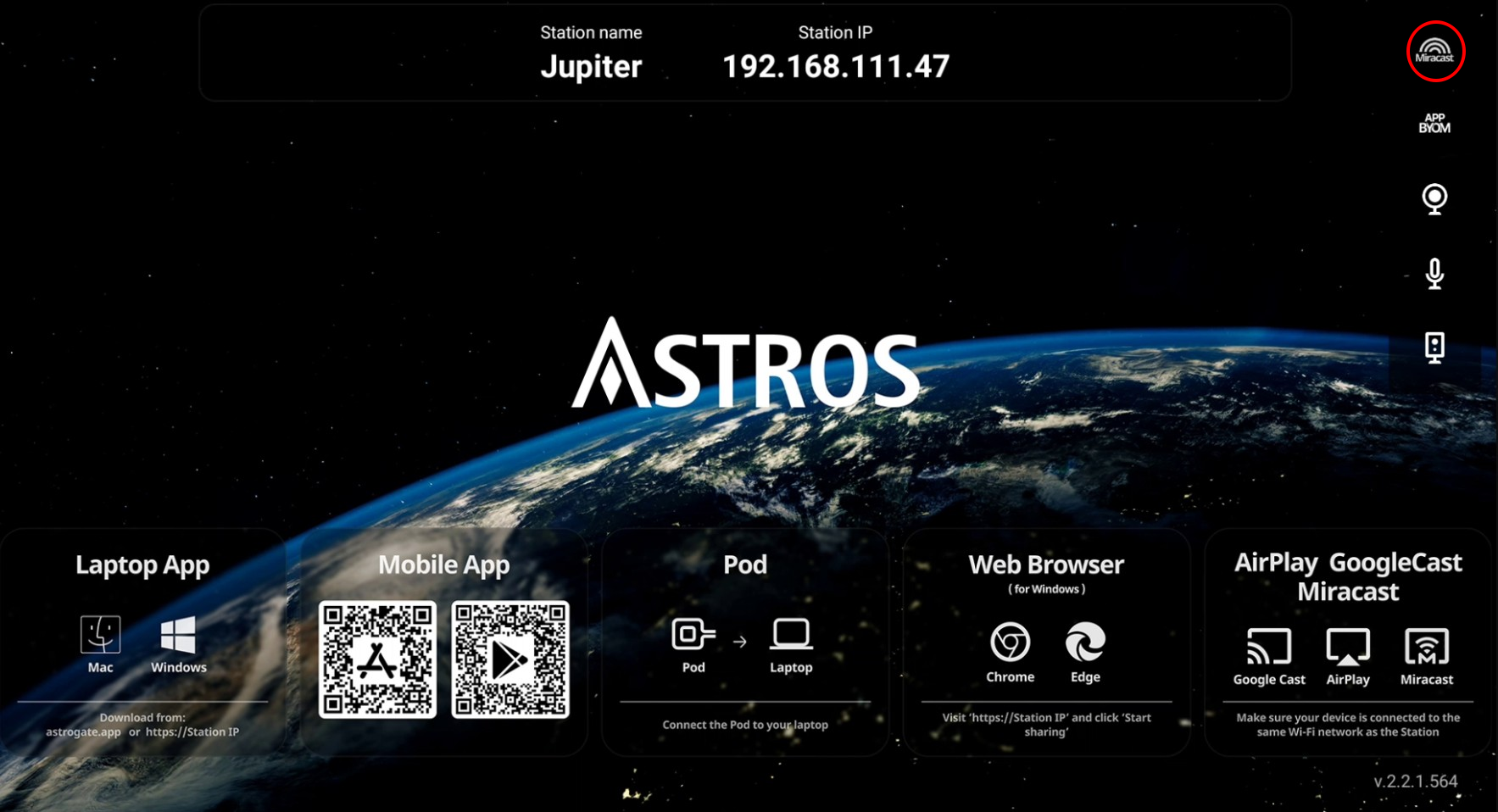
Task: Click the AirPlay icon
Action: [x=1348, y=647]
